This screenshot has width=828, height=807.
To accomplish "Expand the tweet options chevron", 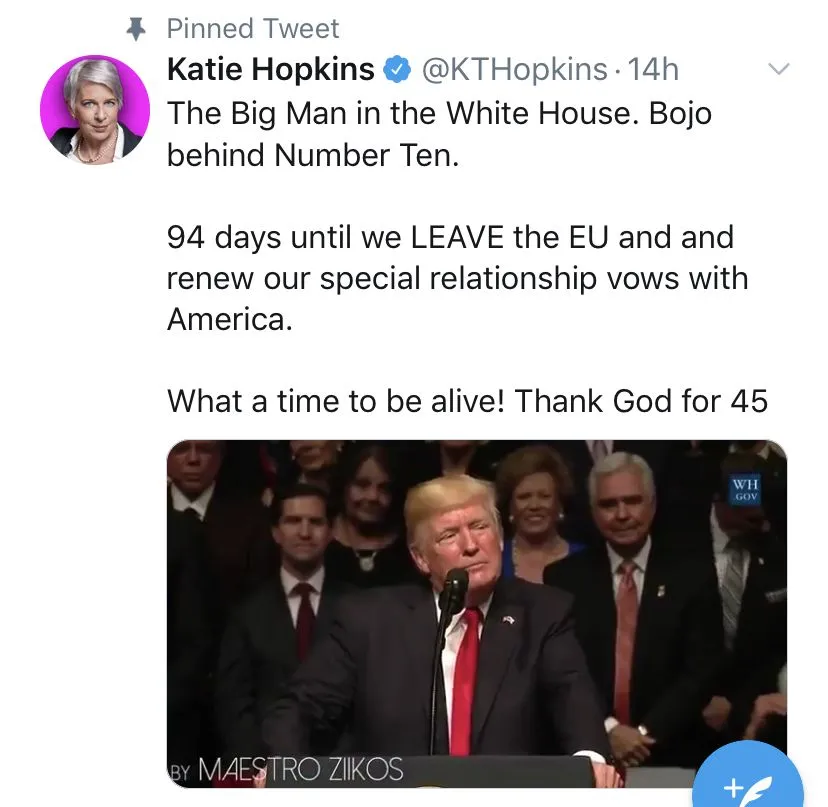I will [x=778, y=69].
